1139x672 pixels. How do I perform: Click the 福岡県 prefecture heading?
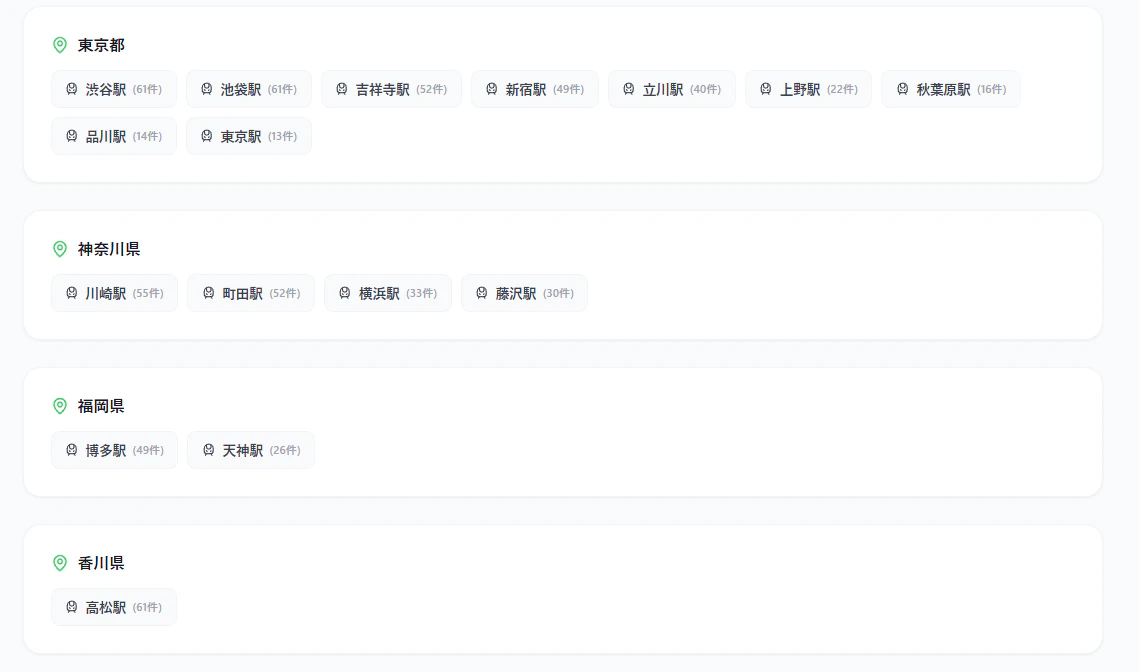click(101, 405)
